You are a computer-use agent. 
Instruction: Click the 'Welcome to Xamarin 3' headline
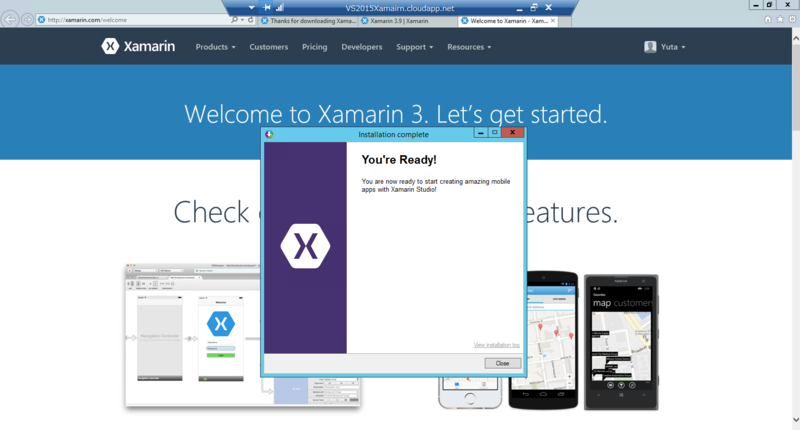[396, 114]
